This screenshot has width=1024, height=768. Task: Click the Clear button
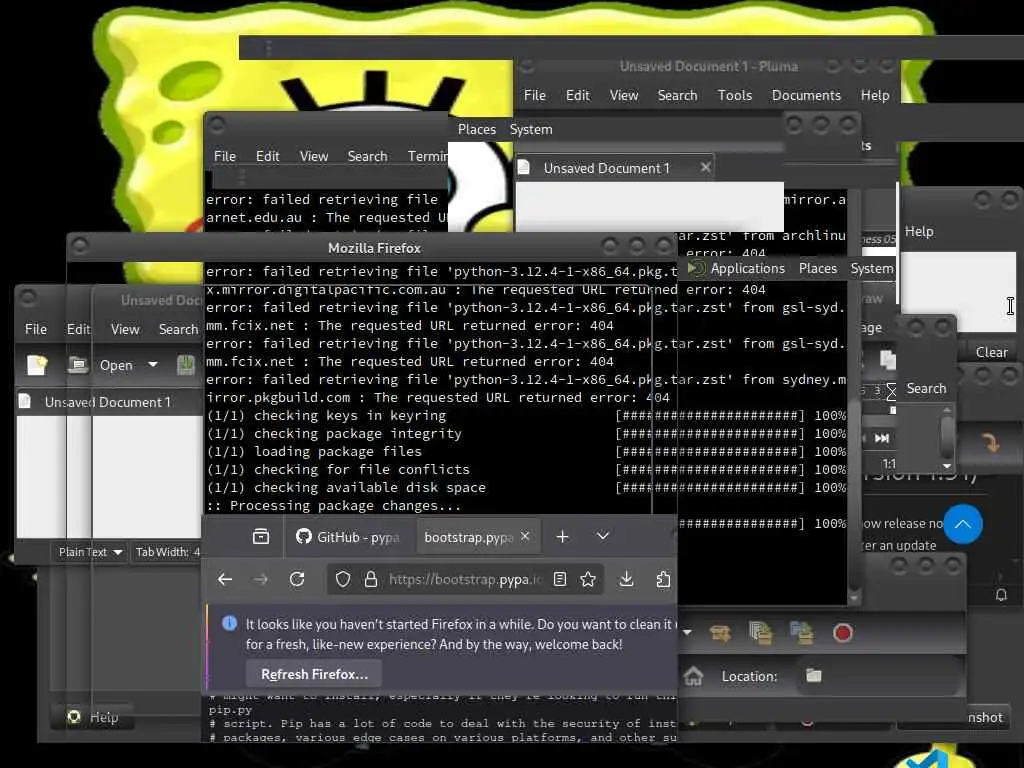991,352
